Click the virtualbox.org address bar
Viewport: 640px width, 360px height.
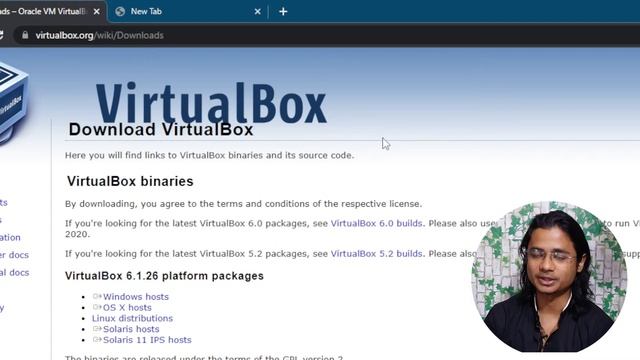pyautogui.click(x=327, y=35)
